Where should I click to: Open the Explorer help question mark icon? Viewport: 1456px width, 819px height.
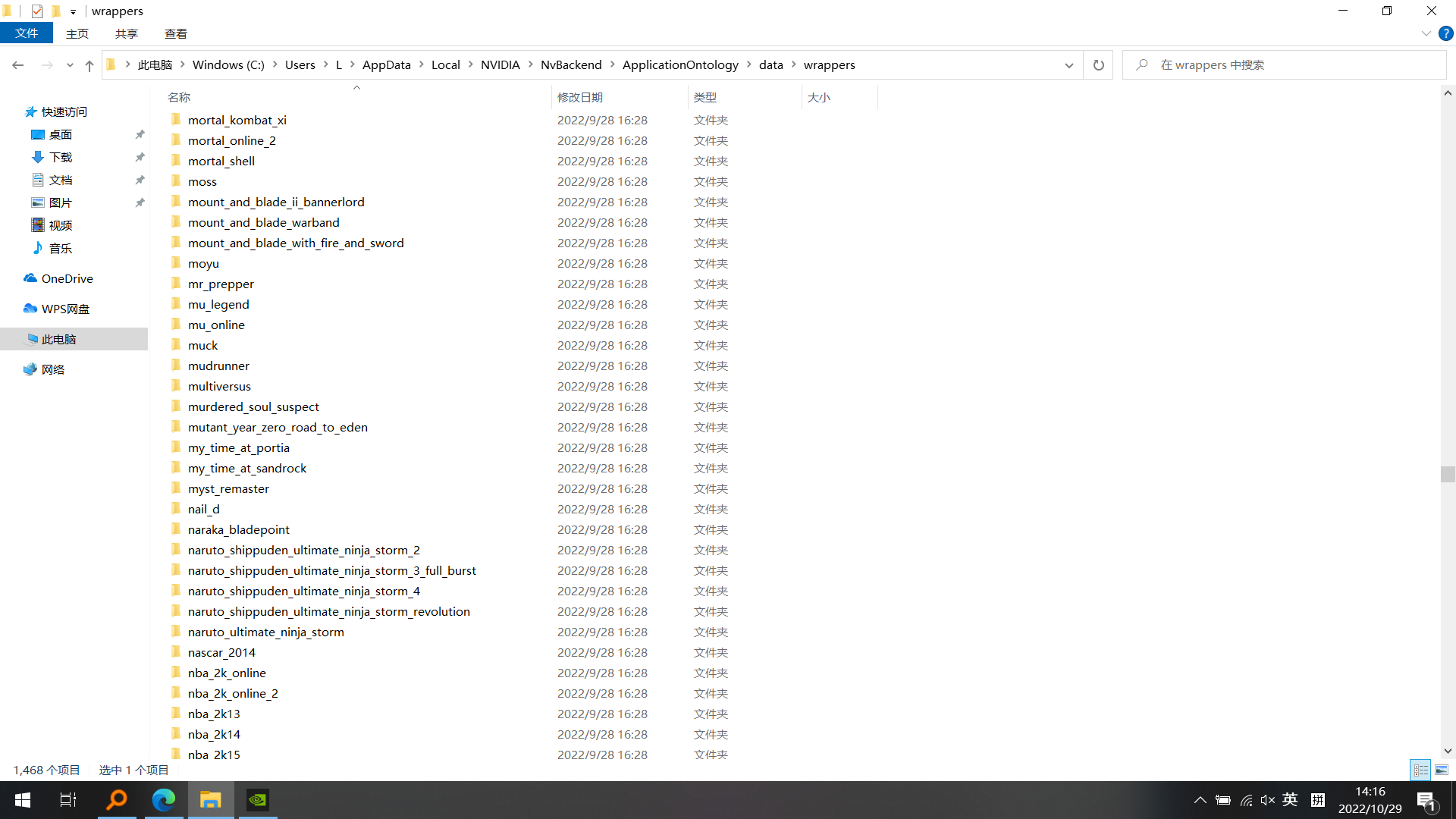point(1445,33)
